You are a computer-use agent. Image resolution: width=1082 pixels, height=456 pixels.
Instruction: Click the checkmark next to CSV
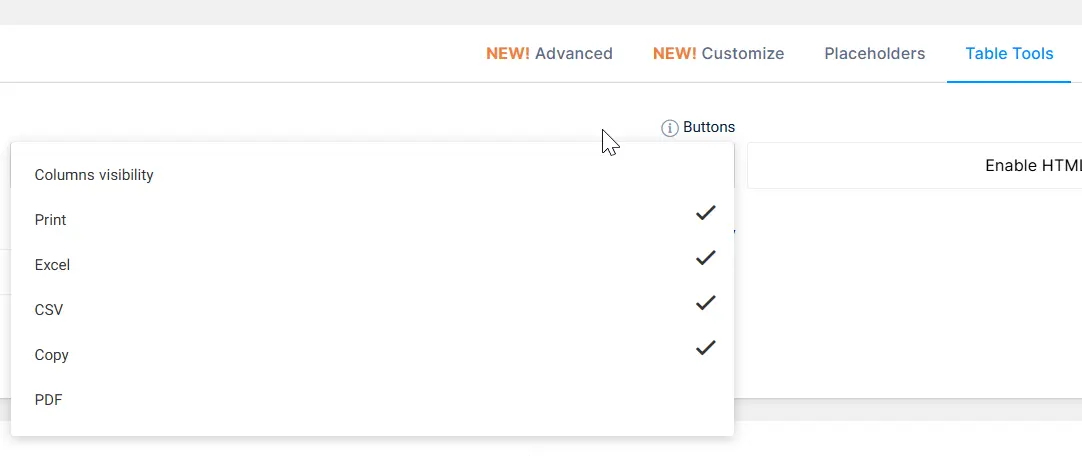coord(705,303)
